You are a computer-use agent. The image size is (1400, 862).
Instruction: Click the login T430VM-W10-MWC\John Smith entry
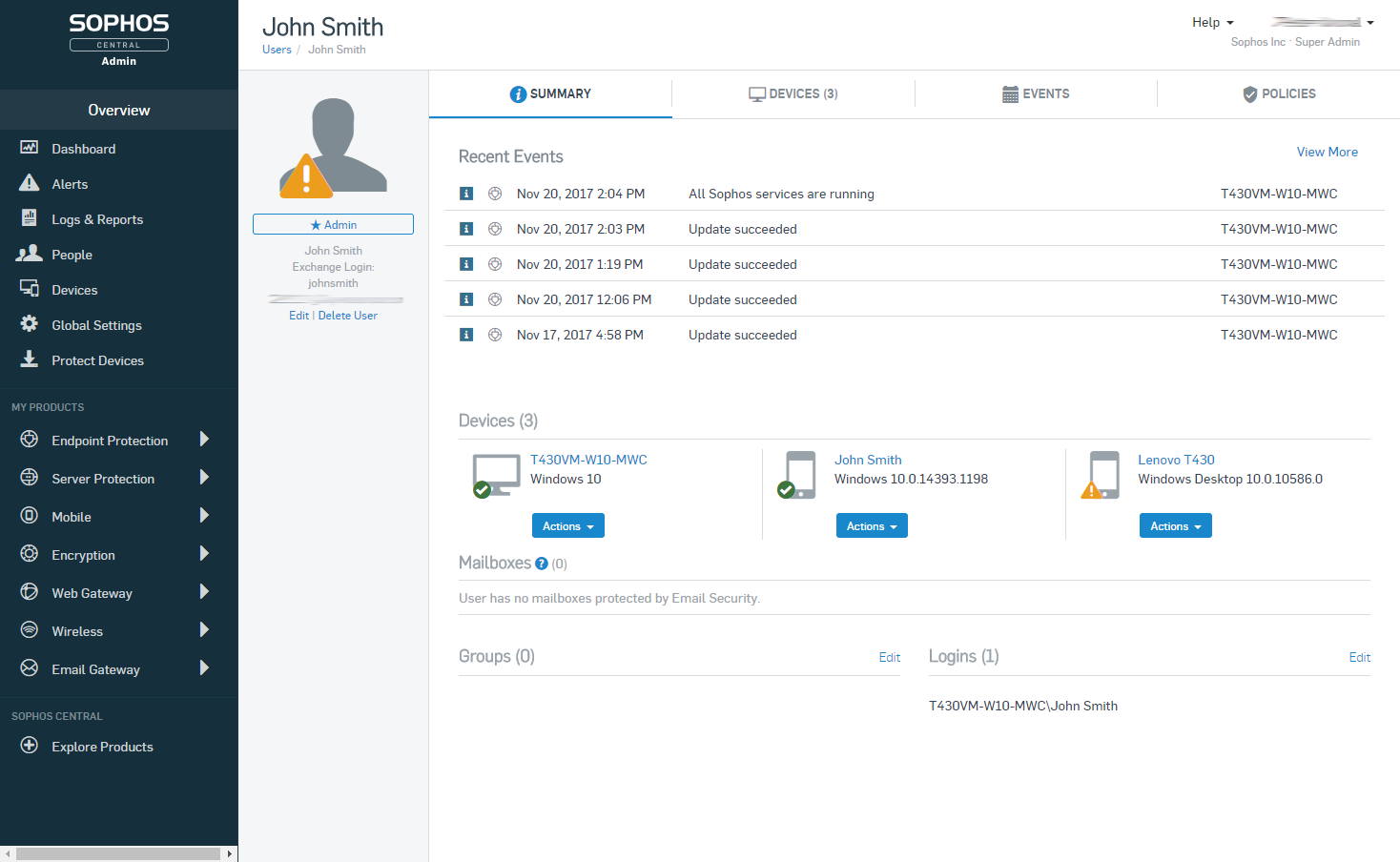point(1023,706)
